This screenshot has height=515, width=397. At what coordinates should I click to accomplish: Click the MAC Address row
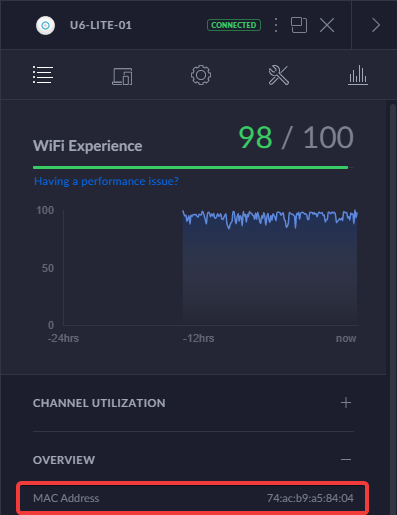pyautogui.click(x=193, y=498)
